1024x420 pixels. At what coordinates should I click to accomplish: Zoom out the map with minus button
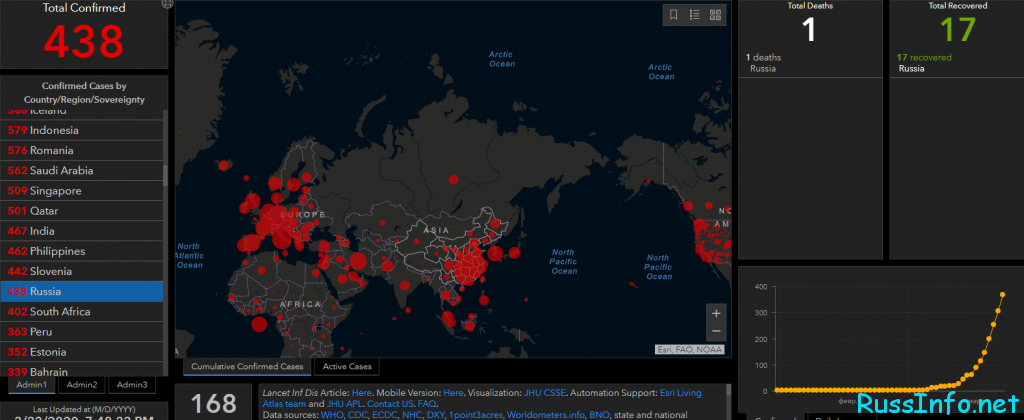tap(716, 331)
